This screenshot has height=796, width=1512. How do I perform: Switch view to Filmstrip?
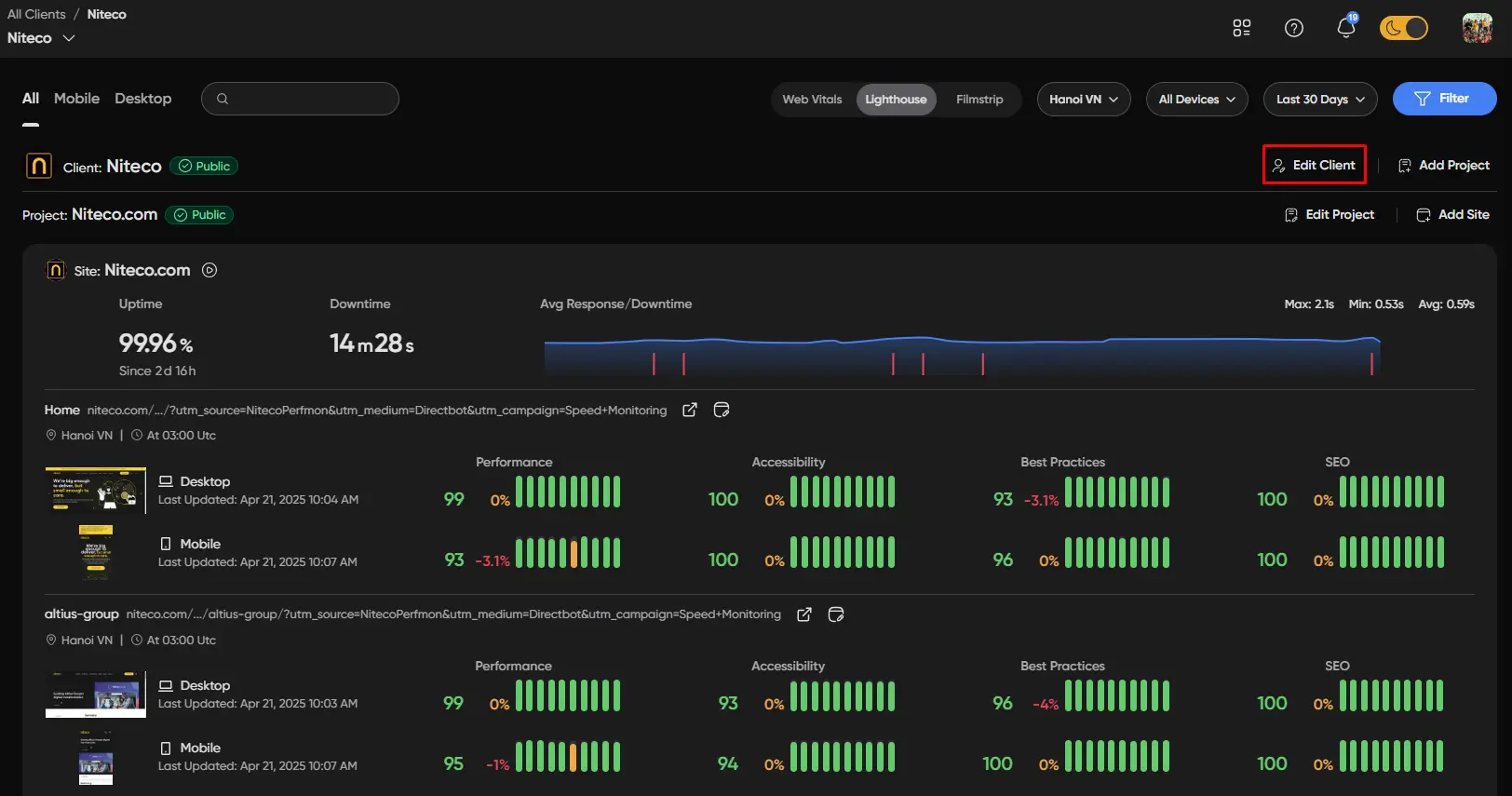(x=979, y=100)
